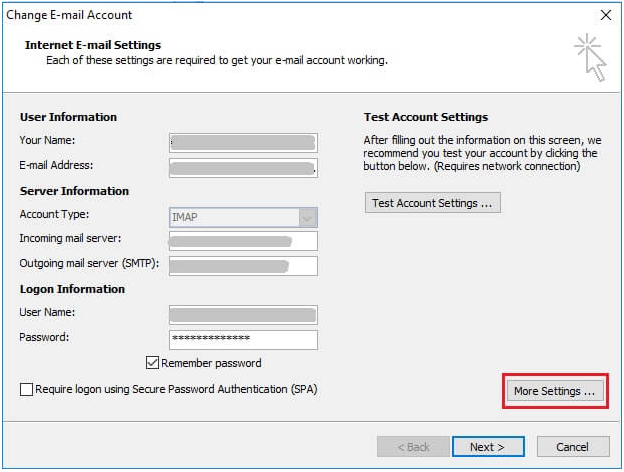
Task: Click the Logon Information section heading
Action: pyautogui.click(x=72, y=289)
